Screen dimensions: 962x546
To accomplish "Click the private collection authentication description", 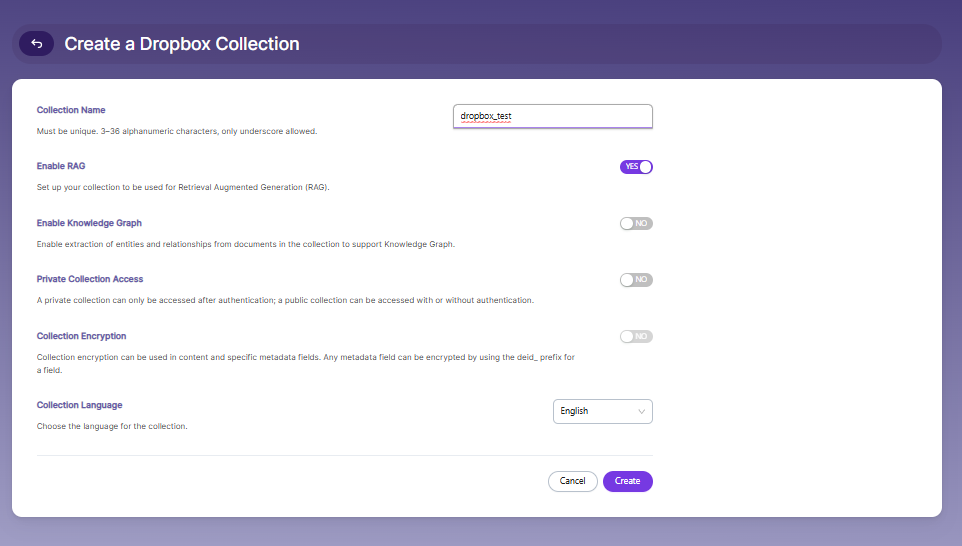I will tap(285, 300).
